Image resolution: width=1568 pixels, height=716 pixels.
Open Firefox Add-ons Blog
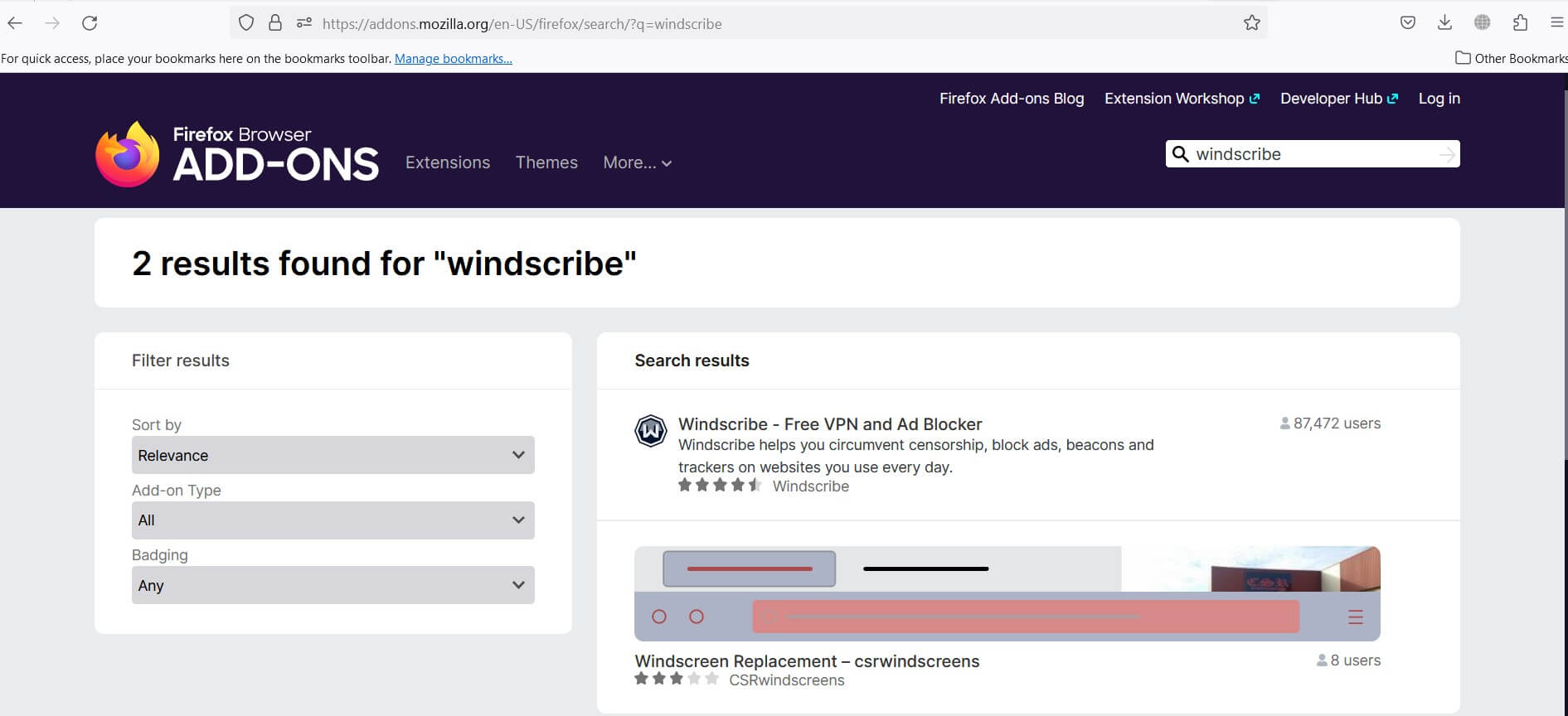[1012, 99]
